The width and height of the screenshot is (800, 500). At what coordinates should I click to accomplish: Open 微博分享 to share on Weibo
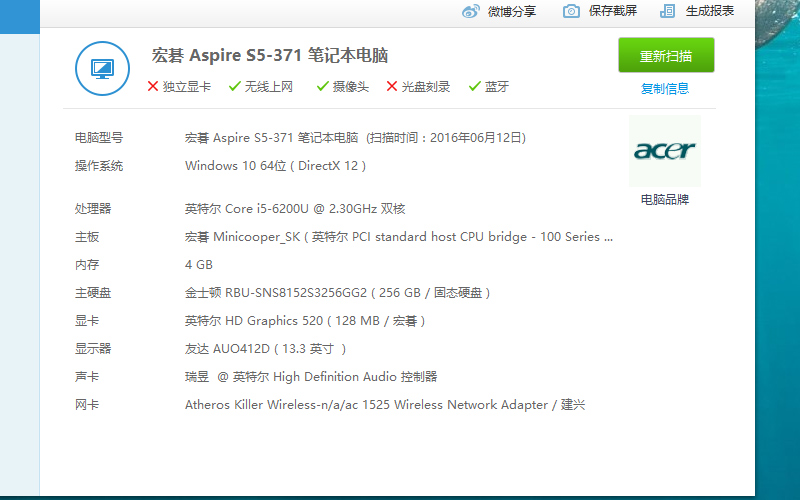(512, 11)
